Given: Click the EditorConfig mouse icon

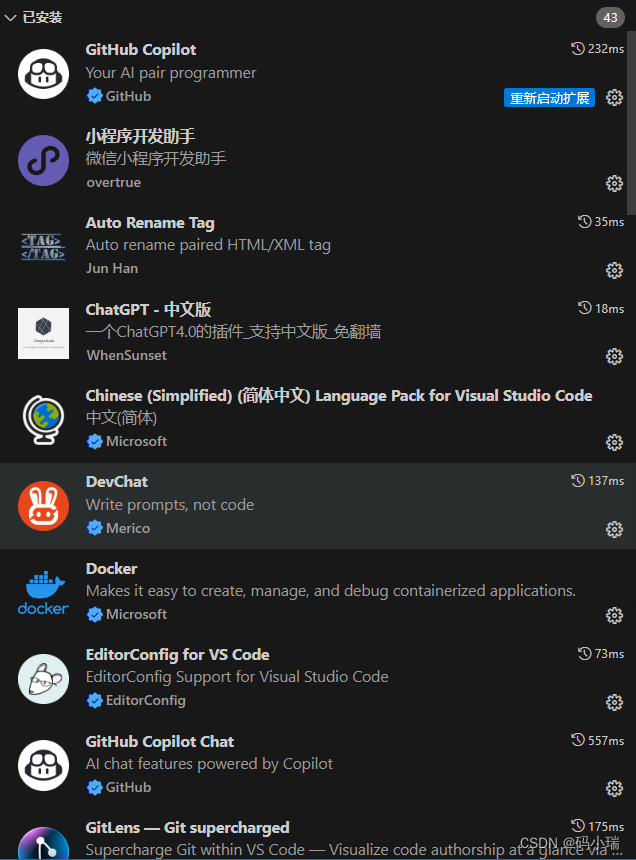Looking at the screenshot, I should pos(43,679).
